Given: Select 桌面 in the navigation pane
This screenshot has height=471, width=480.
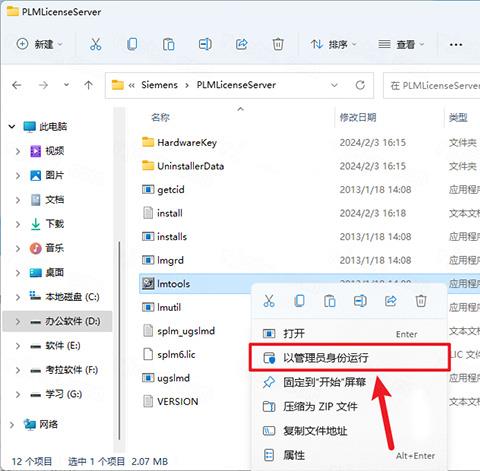Looking at the screenshot, I should [x=54, y=273].
